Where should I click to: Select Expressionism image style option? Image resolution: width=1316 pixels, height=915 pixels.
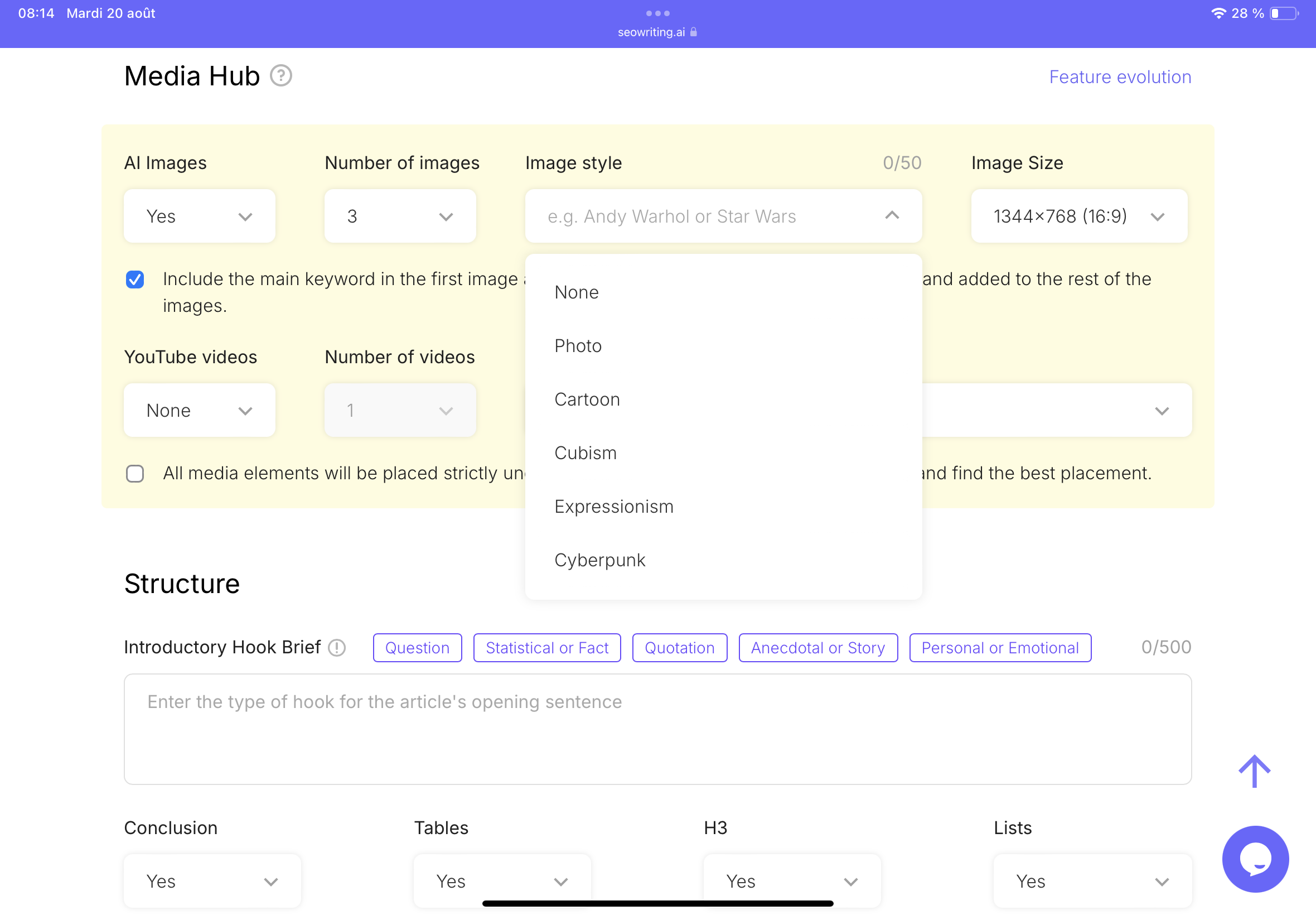[723, 507]
